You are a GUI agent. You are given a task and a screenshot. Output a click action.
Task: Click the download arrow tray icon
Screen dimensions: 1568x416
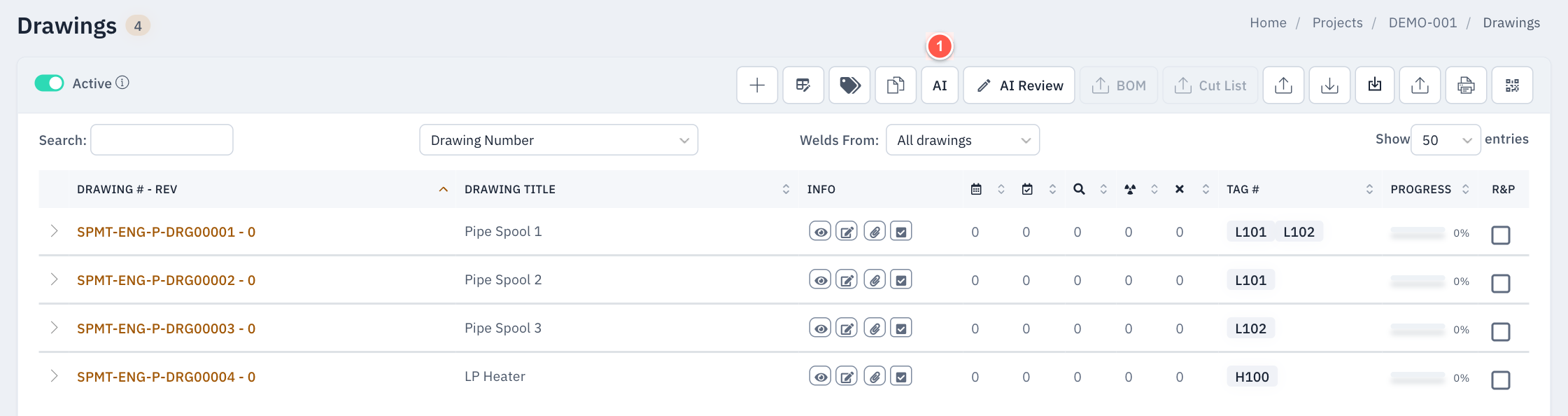tap(1329, 85)
